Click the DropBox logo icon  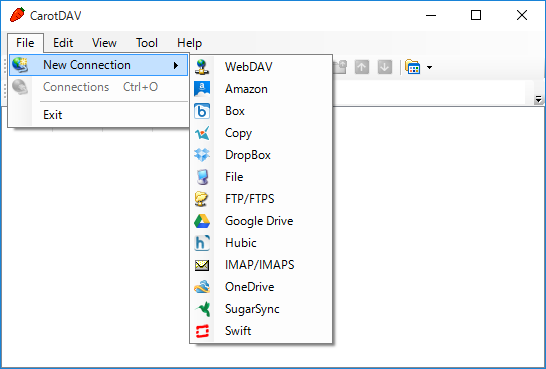[x=202, y=155]
